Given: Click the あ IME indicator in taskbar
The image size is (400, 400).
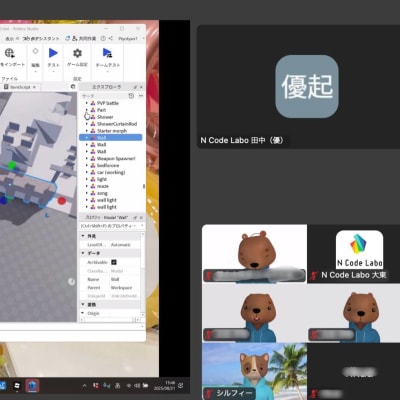Looking at the screenshot, I should pyautogui.click(x=117, y=386).
